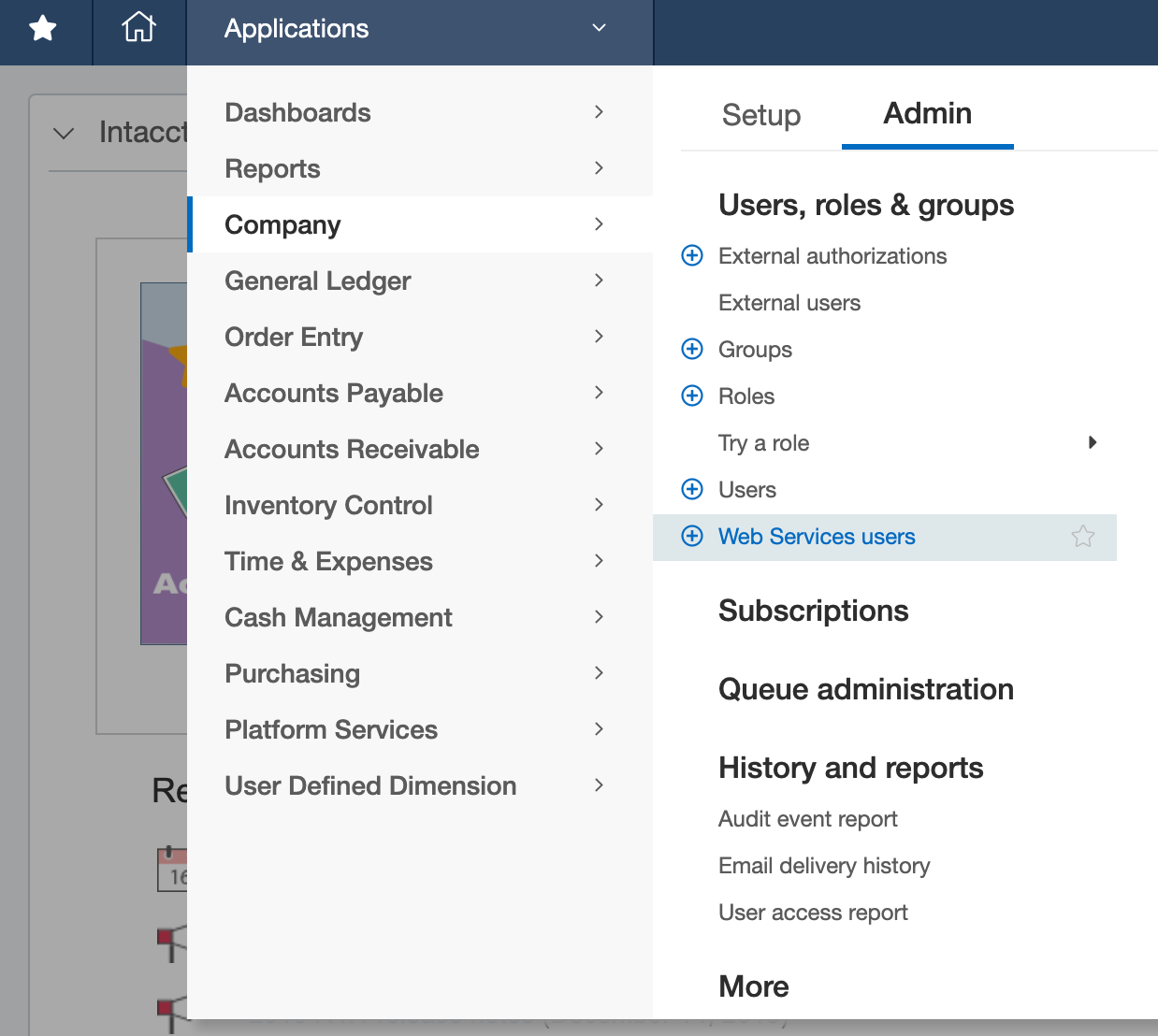Select the Admin tab
The height and width of the screenshot is (1036, 1158).
pos(927,114)
